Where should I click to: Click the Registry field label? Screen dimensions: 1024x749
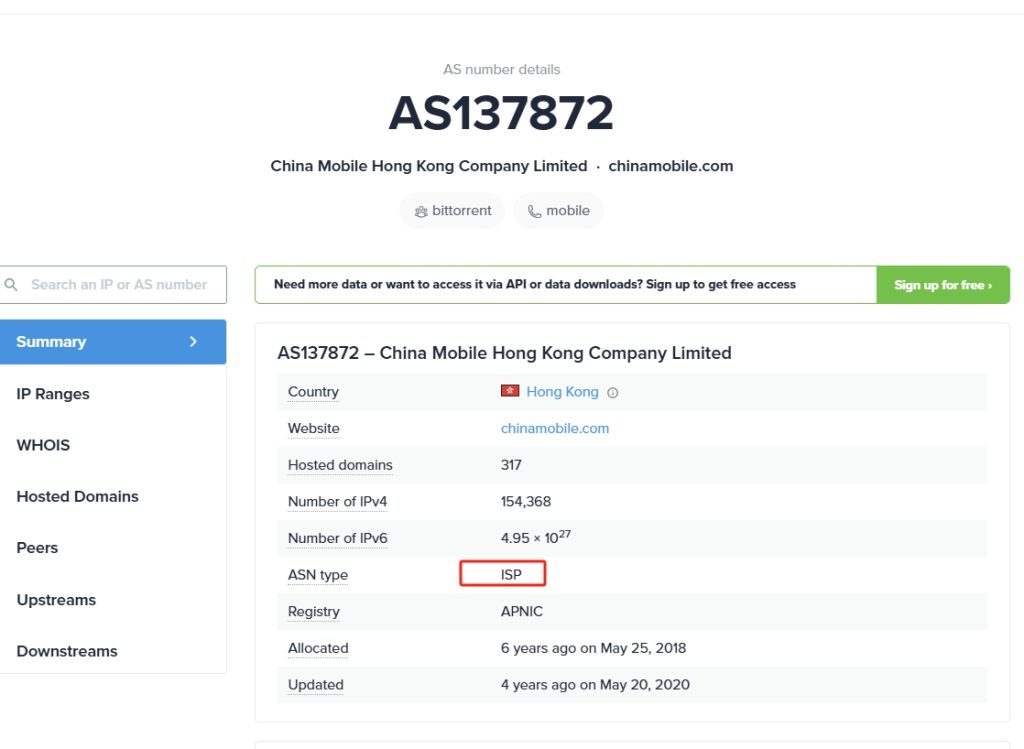tap(313, 612)
